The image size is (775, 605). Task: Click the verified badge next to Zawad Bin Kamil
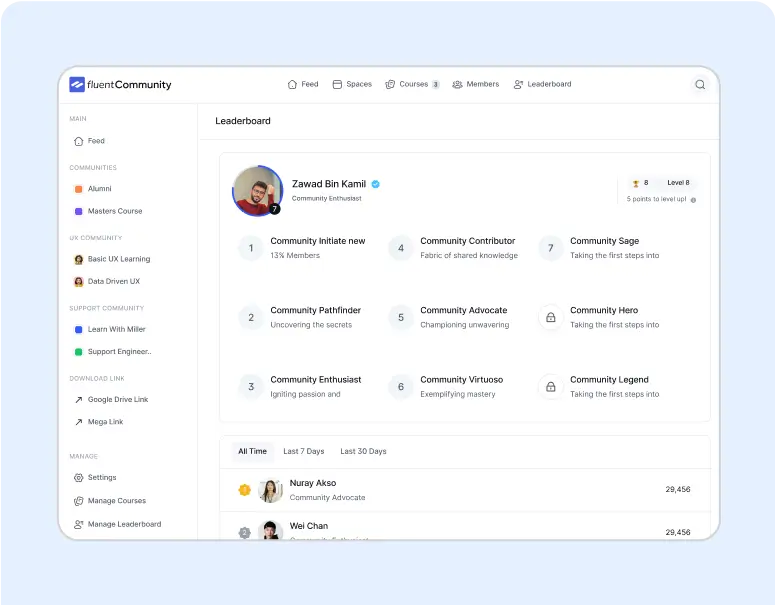pos(376,184)
